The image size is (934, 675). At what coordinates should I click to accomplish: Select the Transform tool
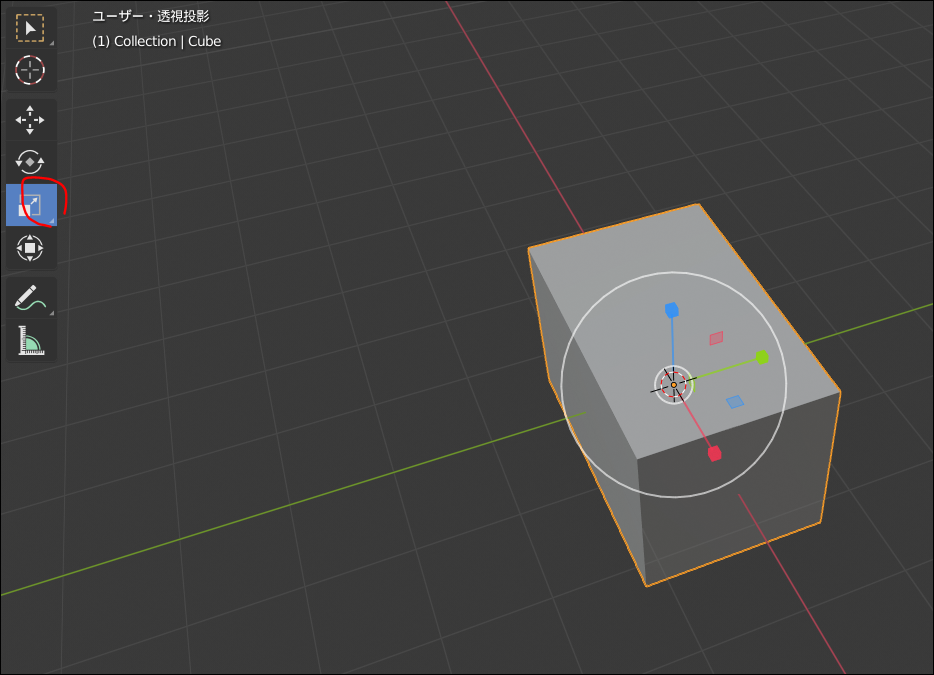pyautogui.click(x=30, y=248)
